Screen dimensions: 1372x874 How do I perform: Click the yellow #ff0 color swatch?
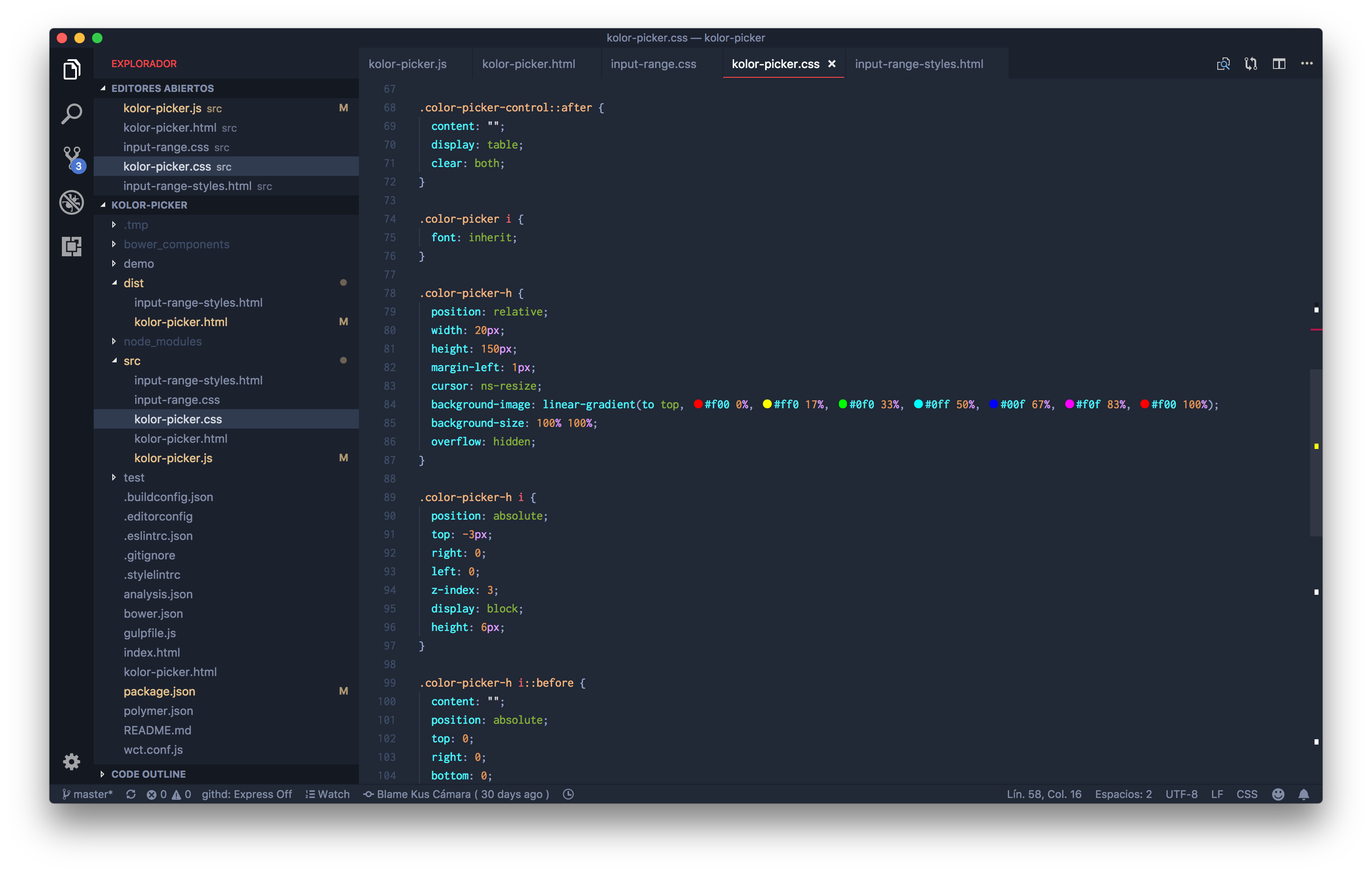click(767, 405)
